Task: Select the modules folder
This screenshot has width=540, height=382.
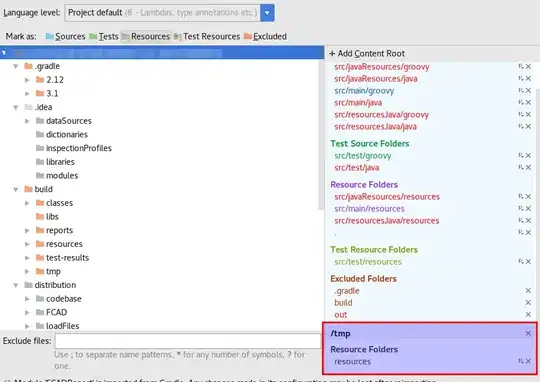Action: 57,175
